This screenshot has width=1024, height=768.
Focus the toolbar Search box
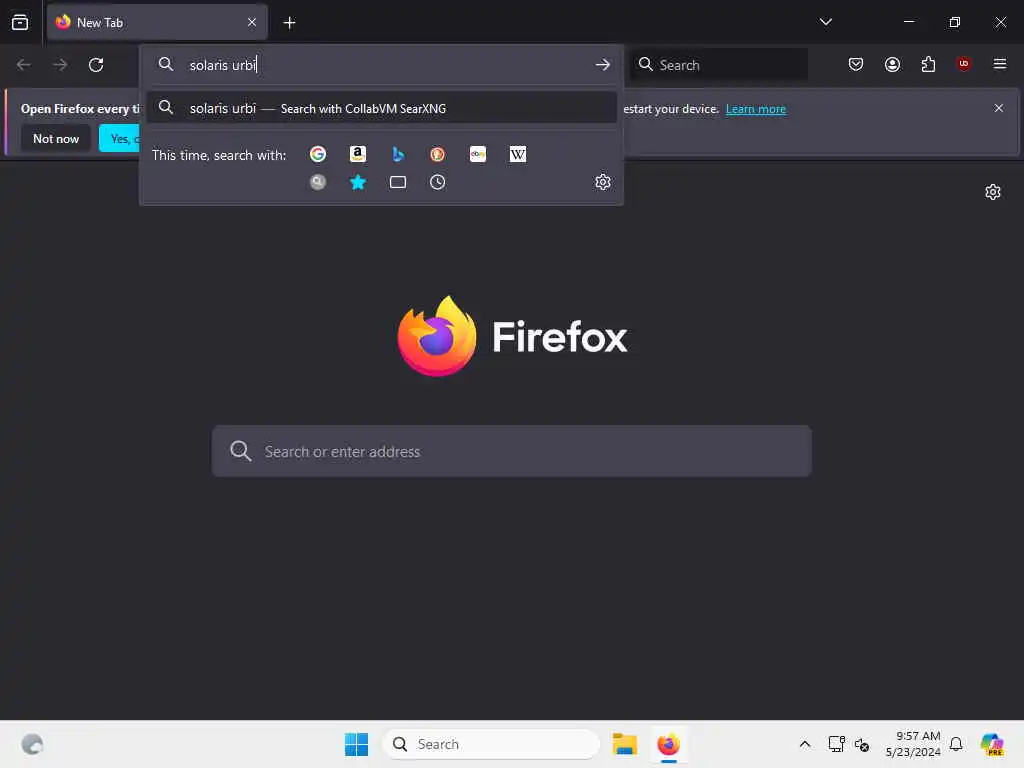(x=720, y=65)
